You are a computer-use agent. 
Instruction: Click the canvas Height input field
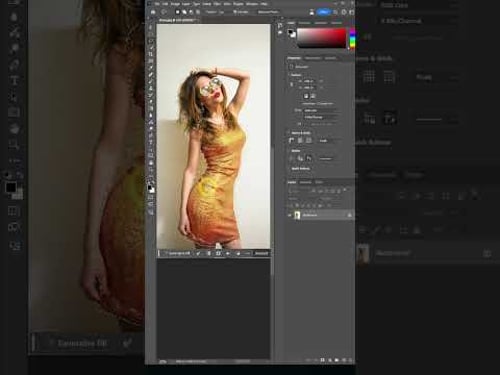(308, 88)
